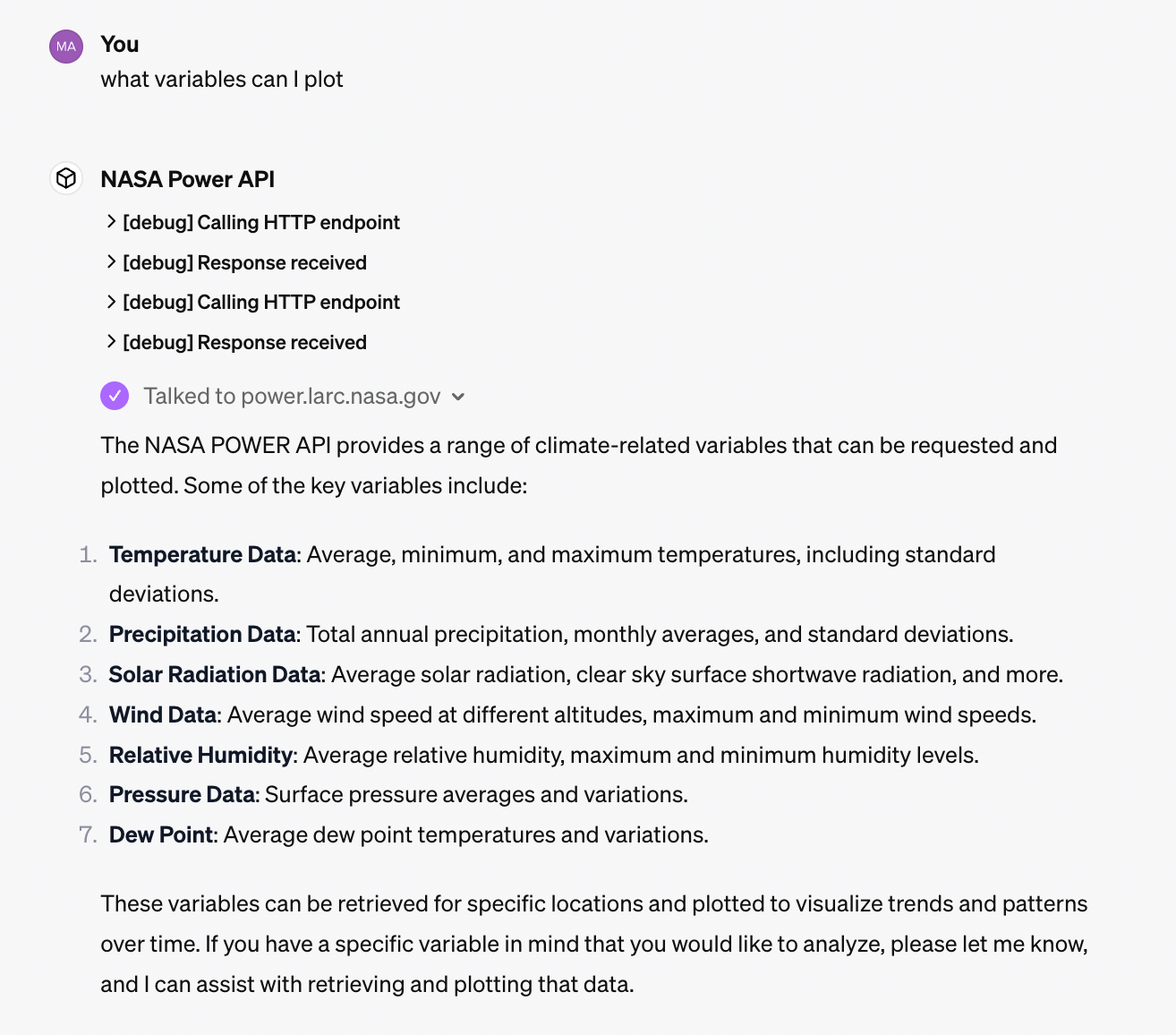Click the purple MA user avatar

(66, 47)
